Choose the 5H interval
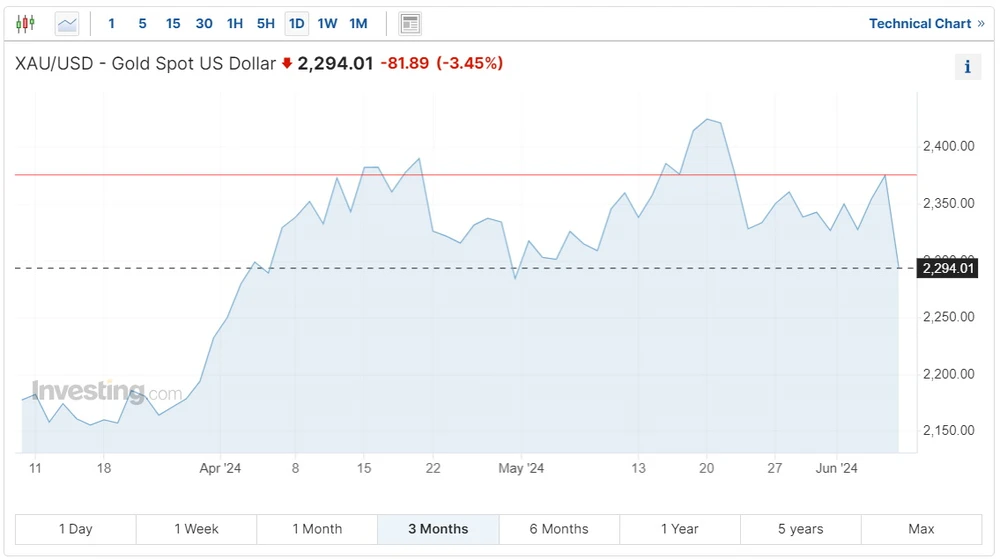1000x559 pixels. pos(266,23)
